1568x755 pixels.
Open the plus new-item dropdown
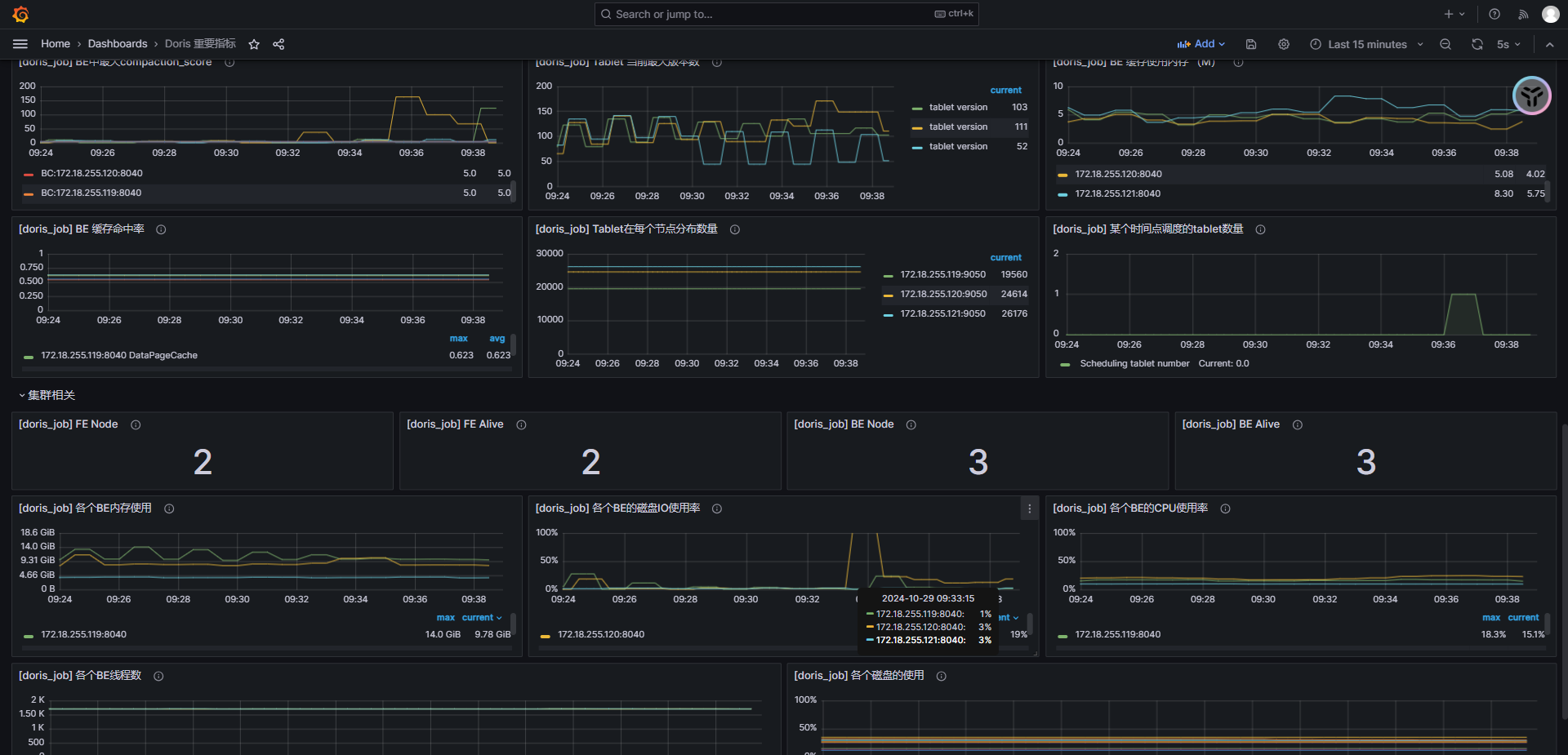[1454, 14]
